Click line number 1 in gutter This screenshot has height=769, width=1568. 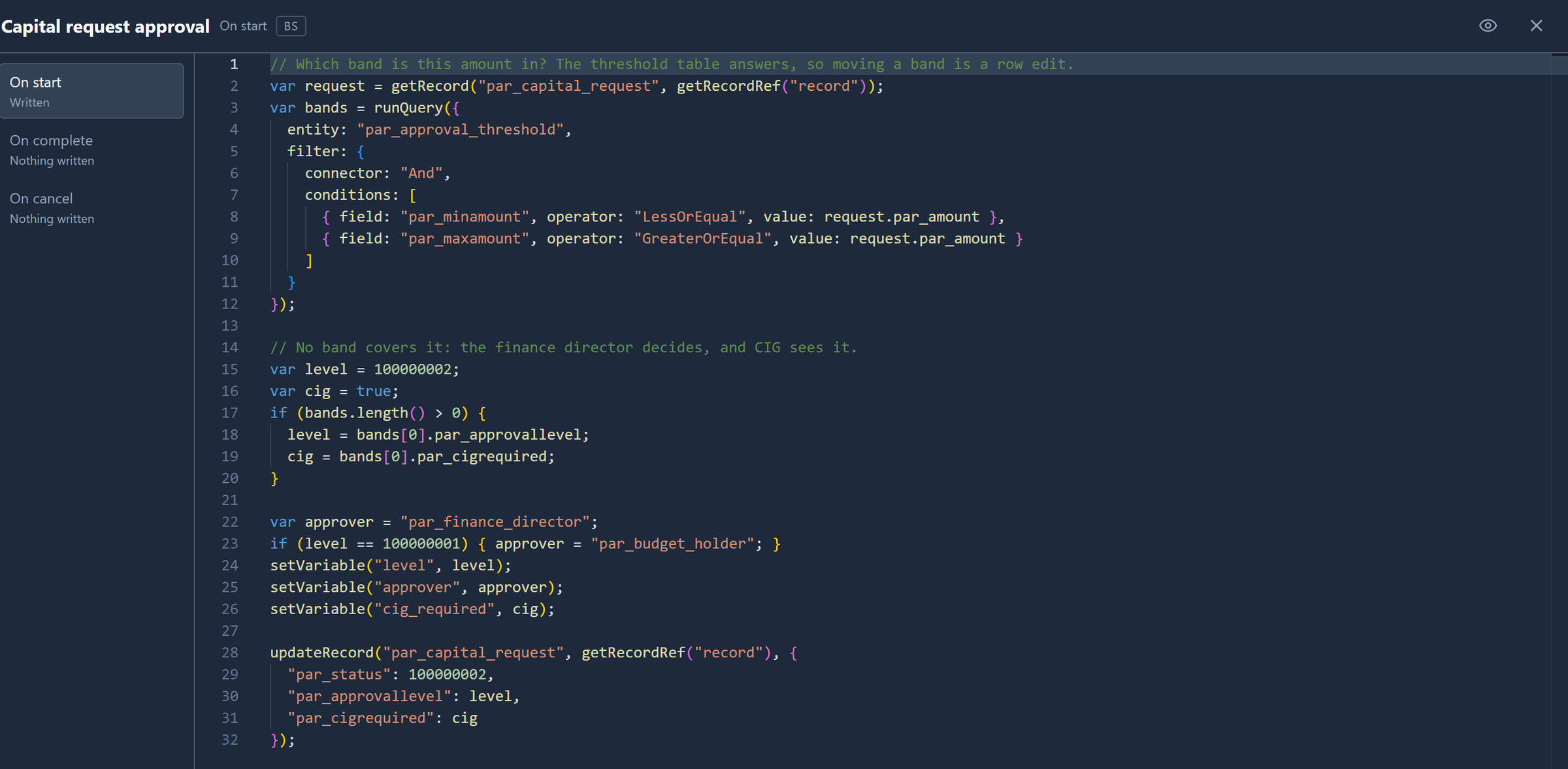point(234,64)
